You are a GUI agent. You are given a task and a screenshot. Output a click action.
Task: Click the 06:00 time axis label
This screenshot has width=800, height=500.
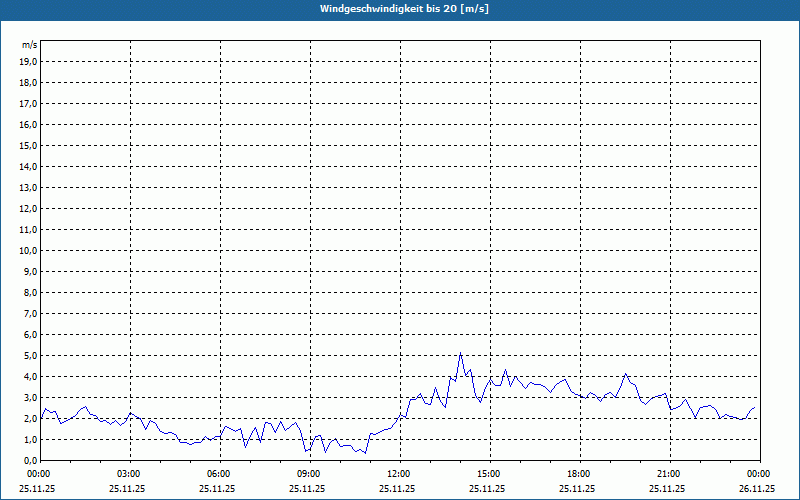click(x=218, y=474)
